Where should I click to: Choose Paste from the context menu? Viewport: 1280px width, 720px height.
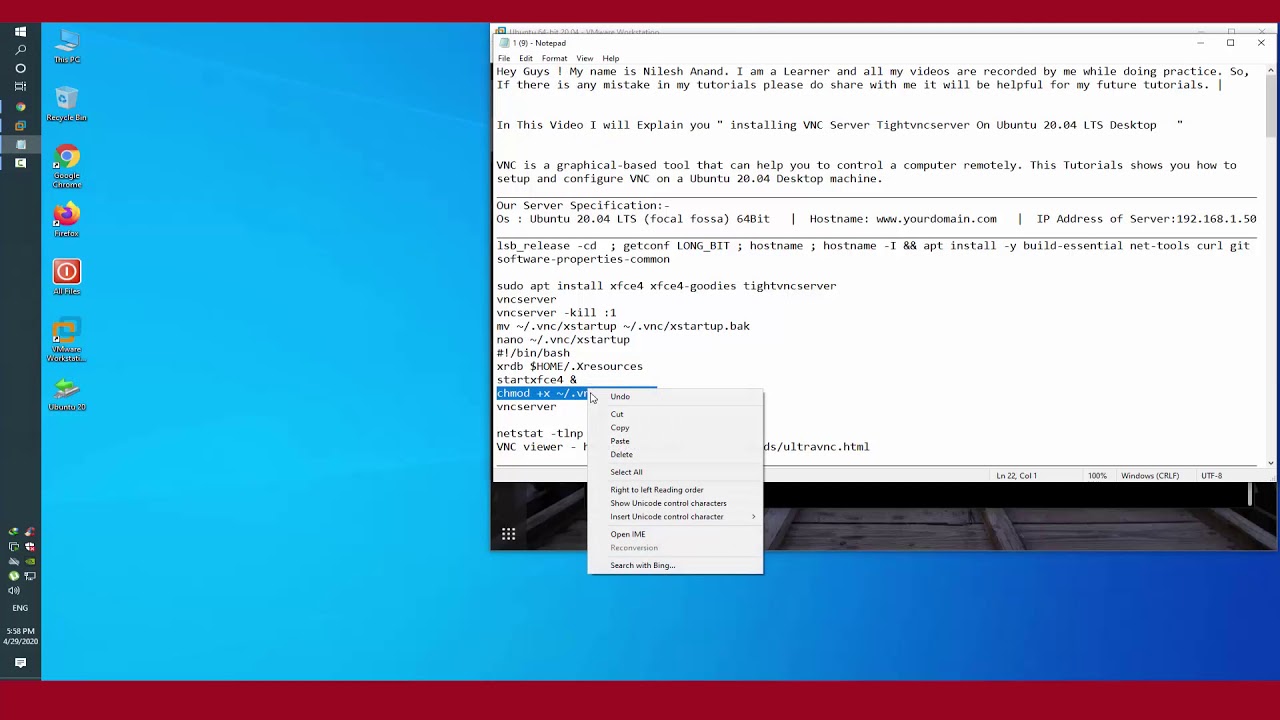[675, 441]
